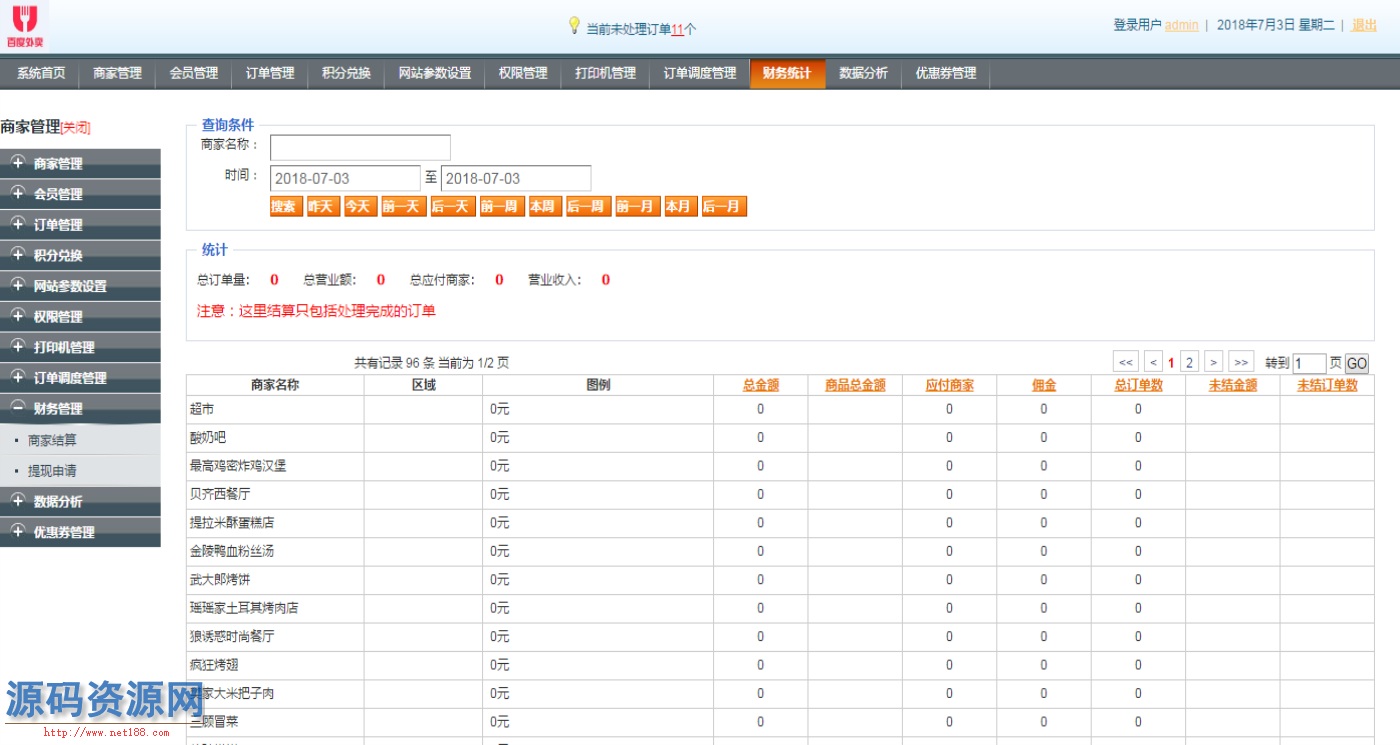This screenshot has width=1400, height=745.
Task: Open 订单管理 in top navigation bar
Action: tap(270, 74)
